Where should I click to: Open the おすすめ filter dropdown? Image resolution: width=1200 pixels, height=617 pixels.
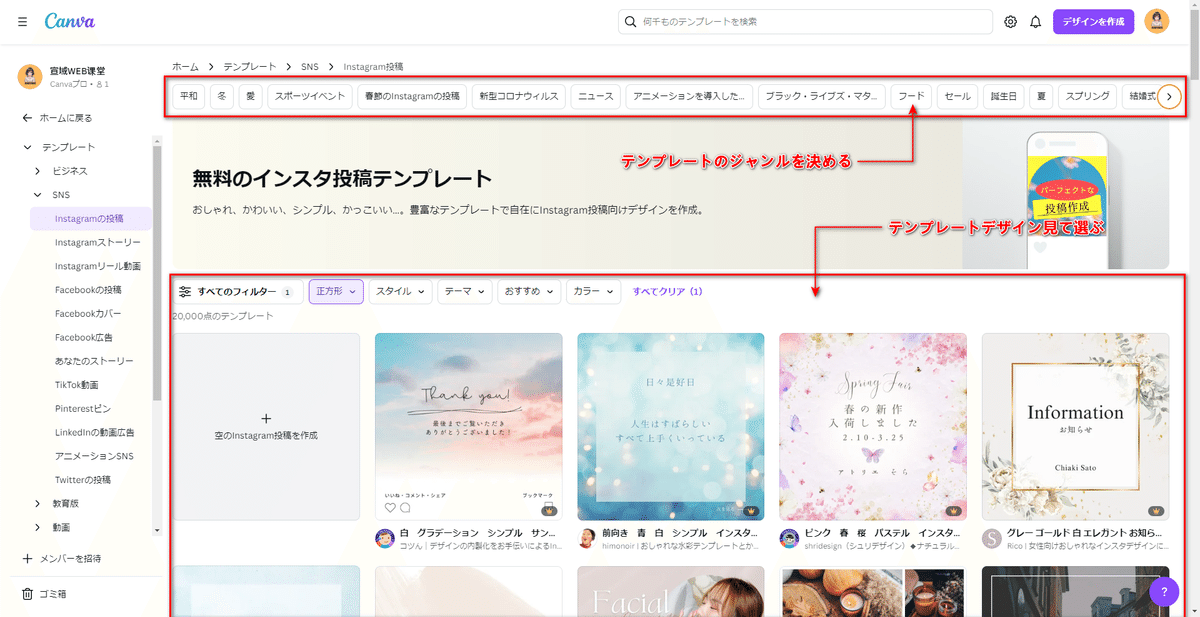(529, 292)
